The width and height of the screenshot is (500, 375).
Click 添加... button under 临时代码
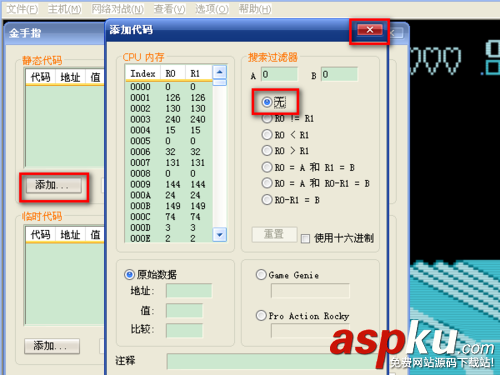coord(52,346)
